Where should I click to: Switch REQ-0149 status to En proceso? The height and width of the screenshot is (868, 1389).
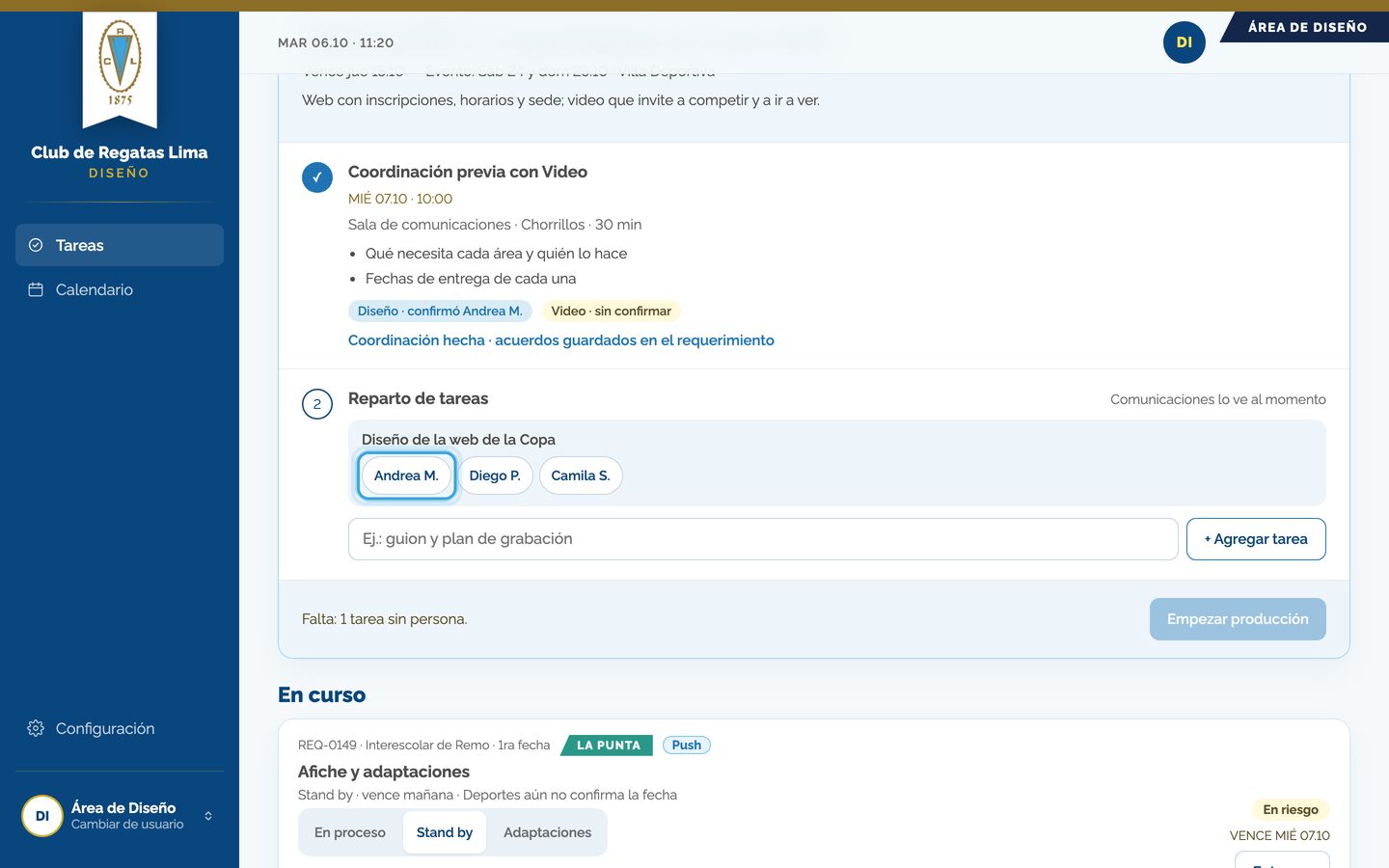[x=350, y=832]
